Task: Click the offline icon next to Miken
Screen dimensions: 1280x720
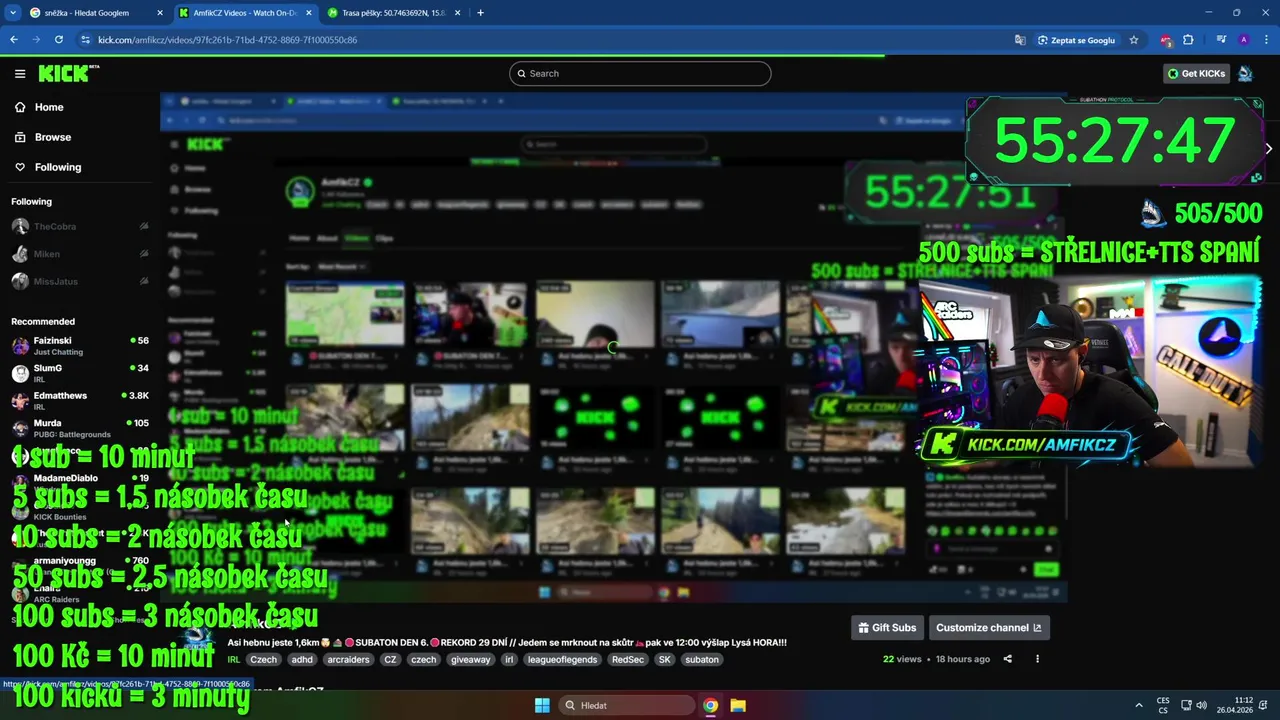Action: tap(143, 254)
